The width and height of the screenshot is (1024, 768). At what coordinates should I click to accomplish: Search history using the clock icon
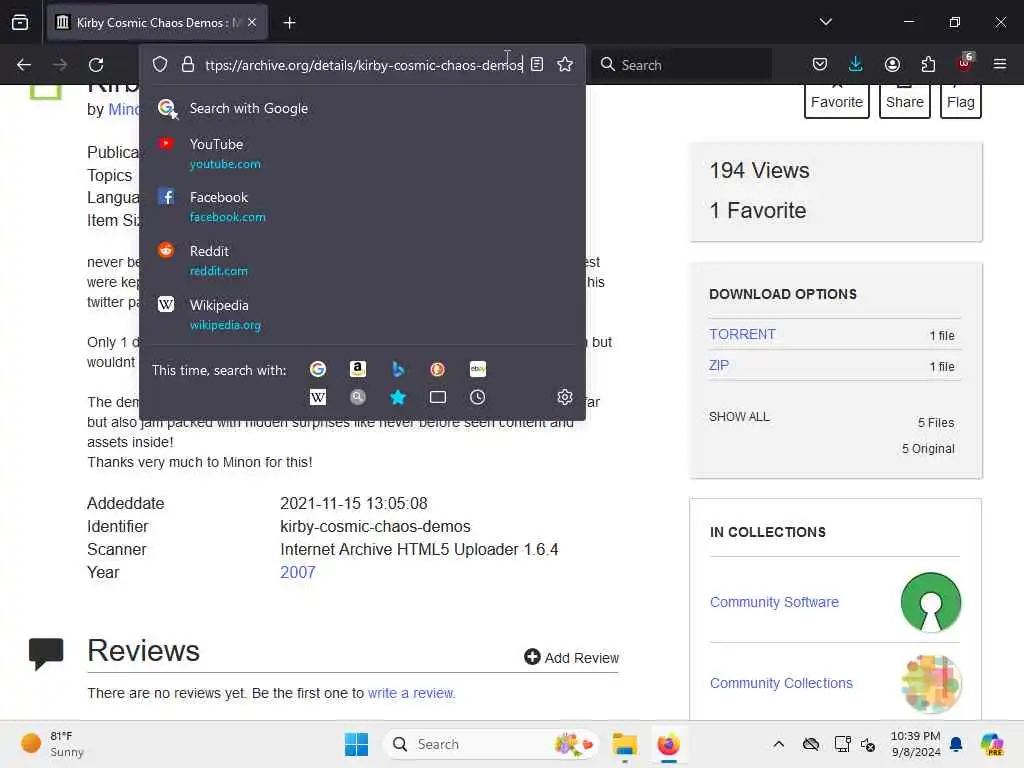point(477,397)
